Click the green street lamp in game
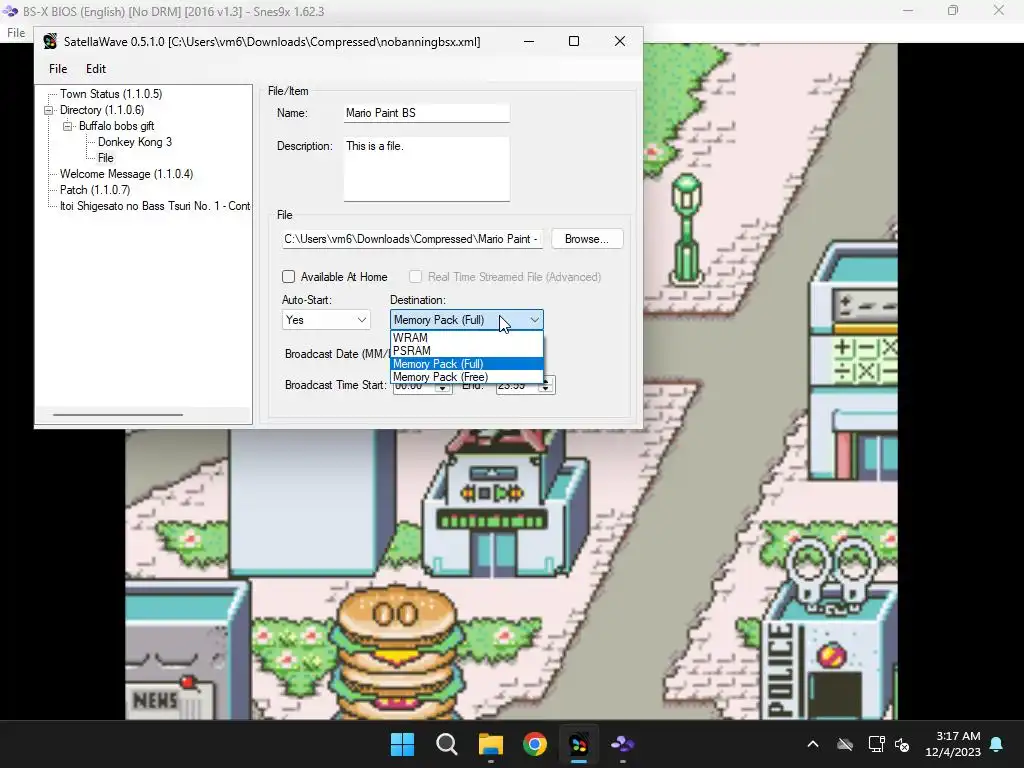This screenshot has height=768, width=1024. [x=687, y=229]
